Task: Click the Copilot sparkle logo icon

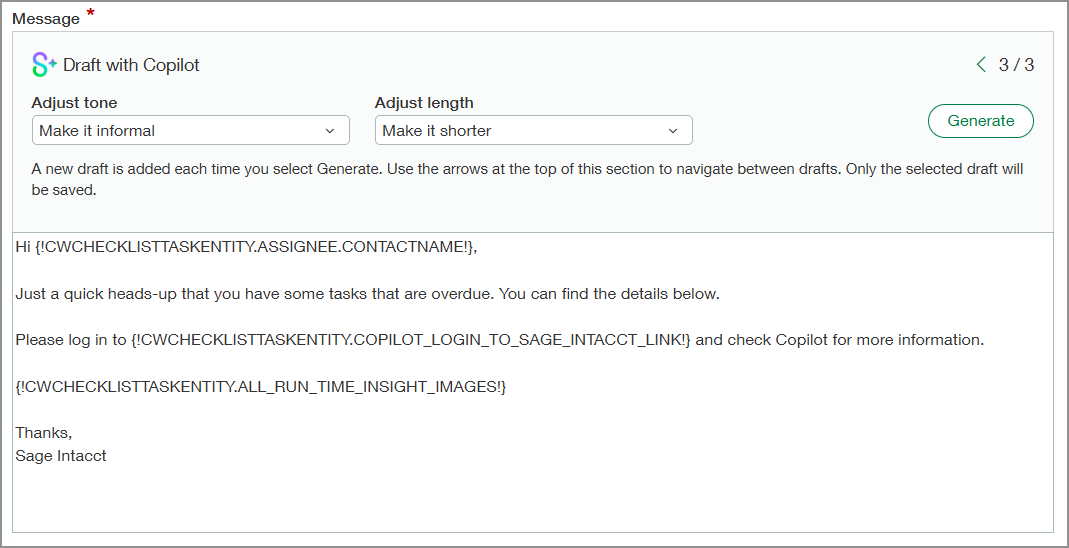Action: point(44,65)
